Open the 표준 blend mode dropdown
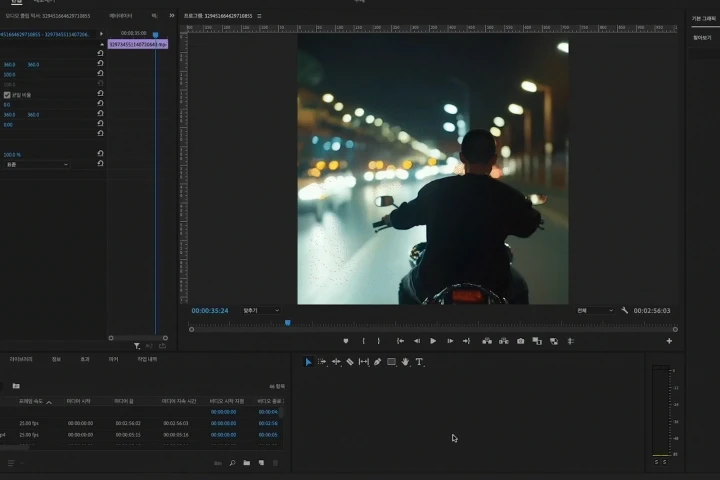This screenshot has height=480, width=720. tap(37, 164)
